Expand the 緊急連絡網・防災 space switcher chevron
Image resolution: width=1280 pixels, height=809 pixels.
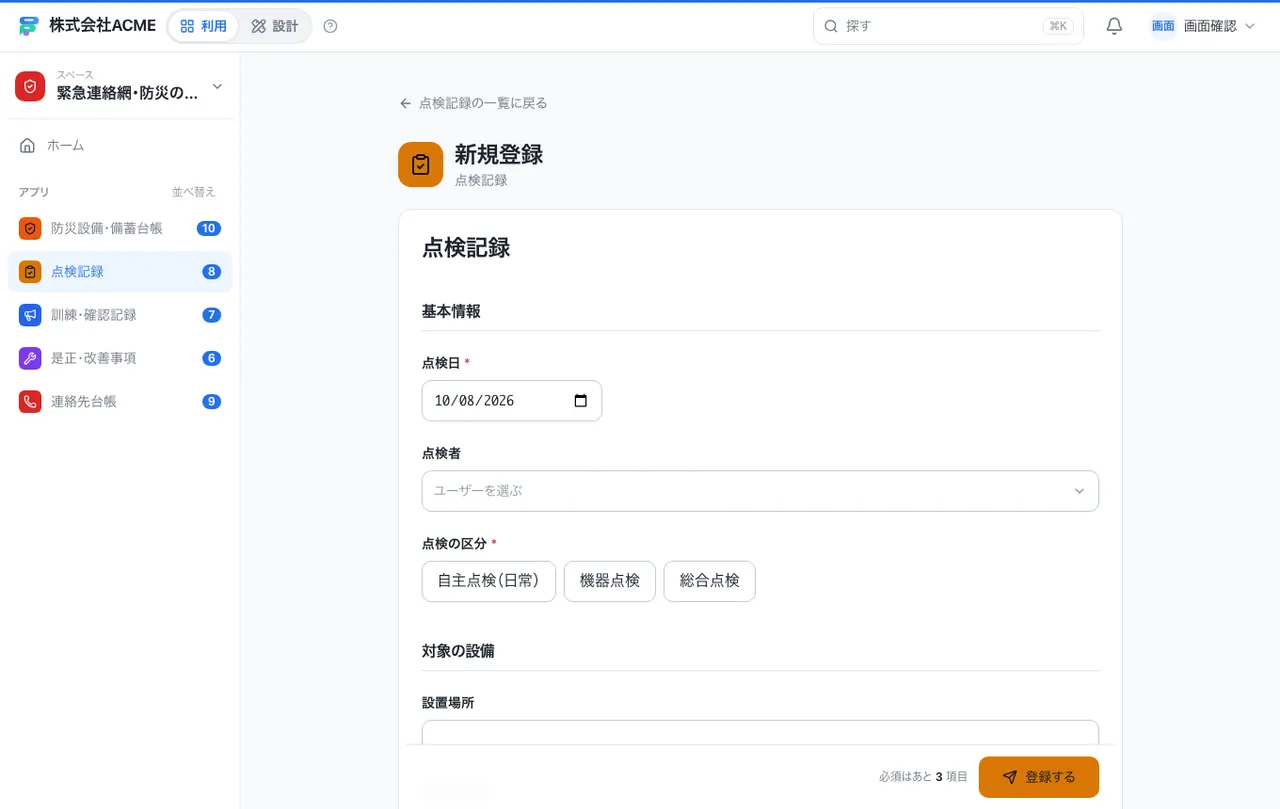click(x=218, y=87)
